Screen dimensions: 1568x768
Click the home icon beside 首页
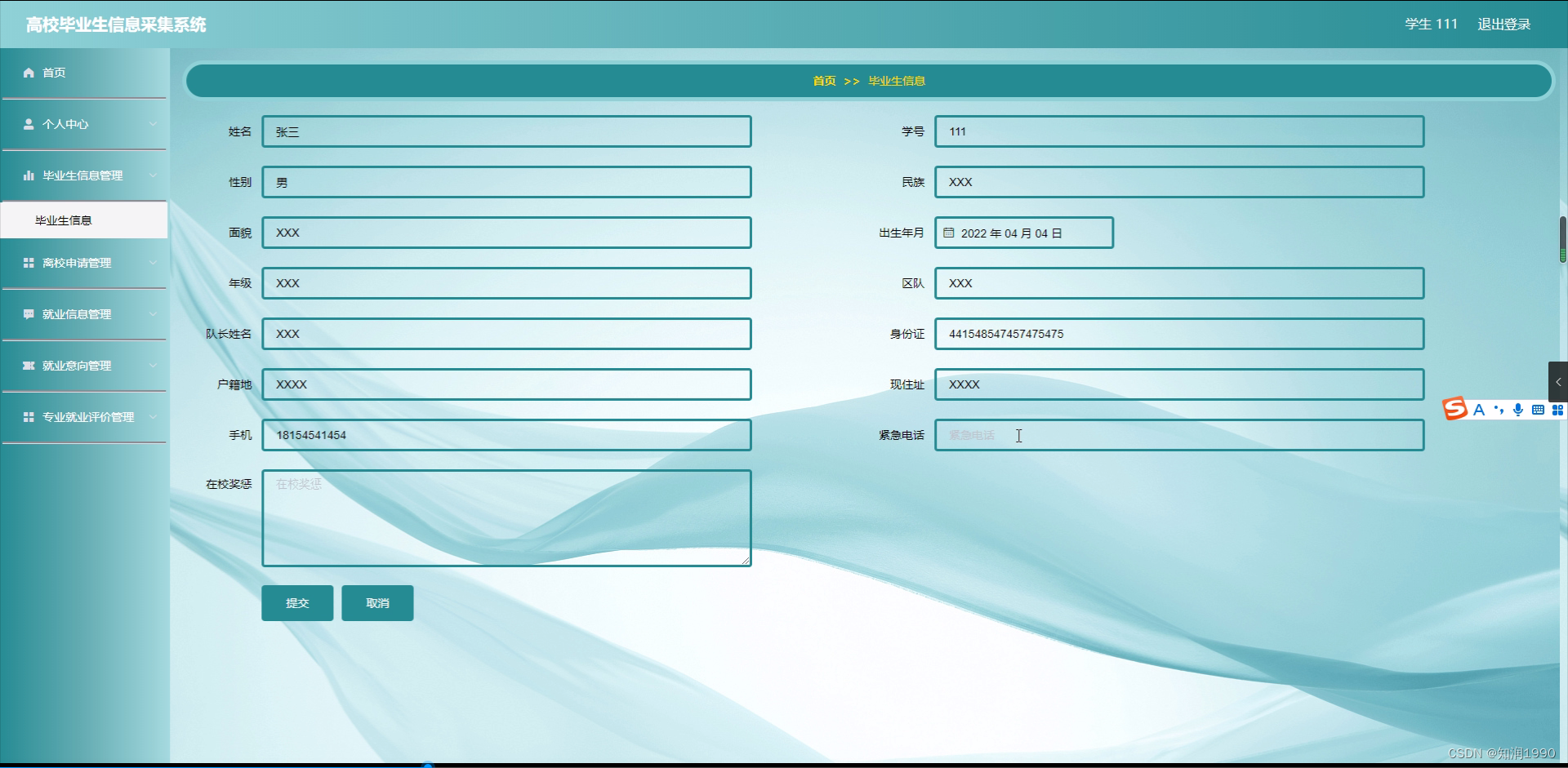tap(28, 73)
